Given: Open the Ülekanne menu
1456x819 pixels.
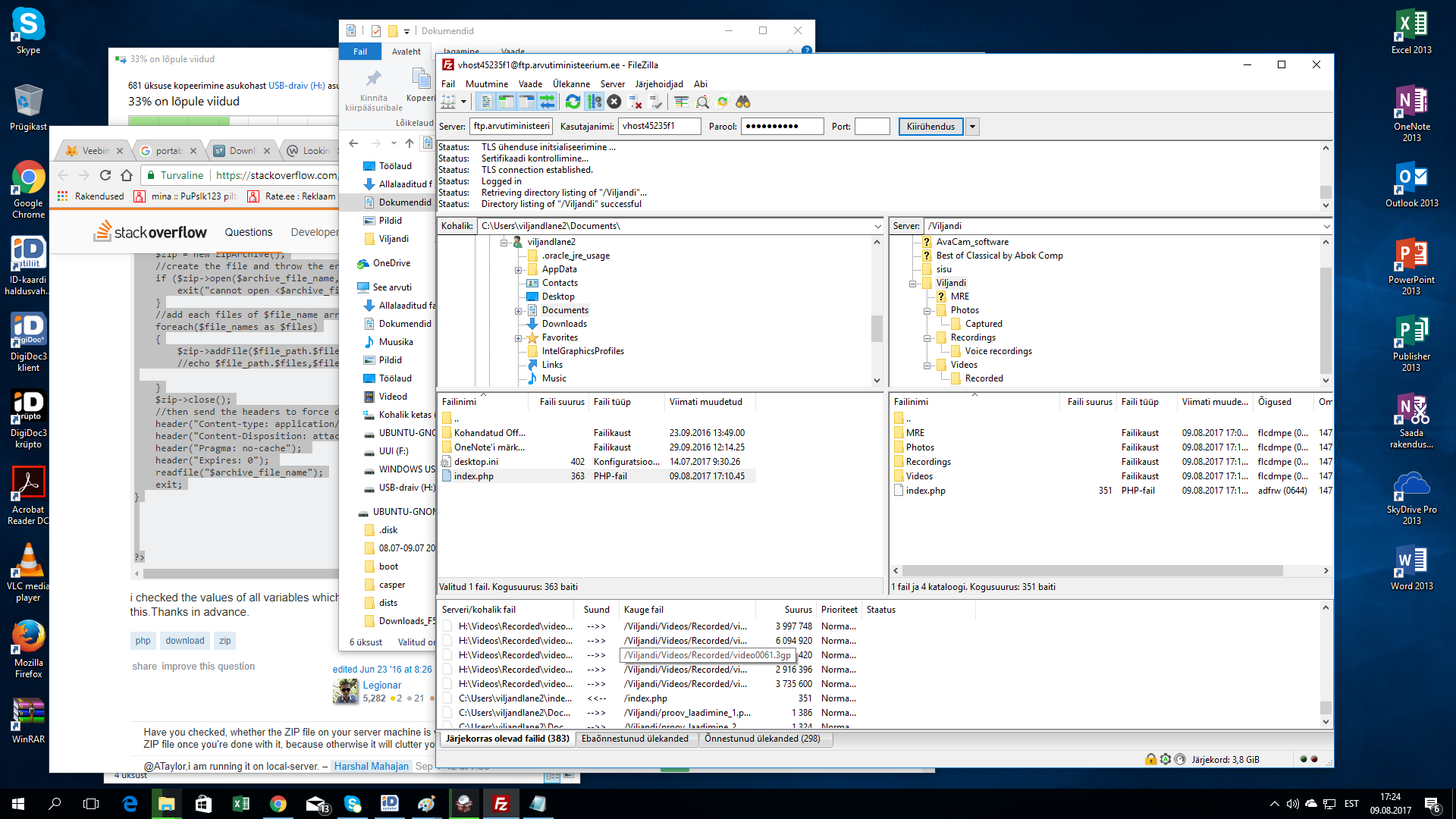Looking at the screenshot, I should pos(570,84).
